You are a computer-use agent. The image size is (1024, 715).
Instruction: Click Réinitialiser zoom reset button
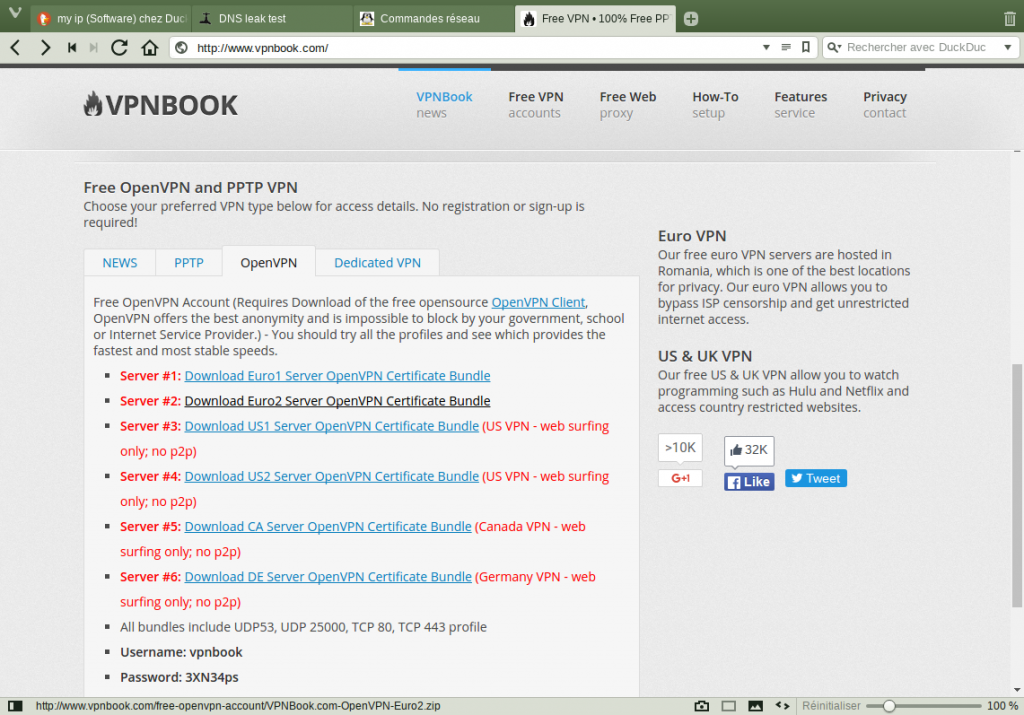coord(831,706)
